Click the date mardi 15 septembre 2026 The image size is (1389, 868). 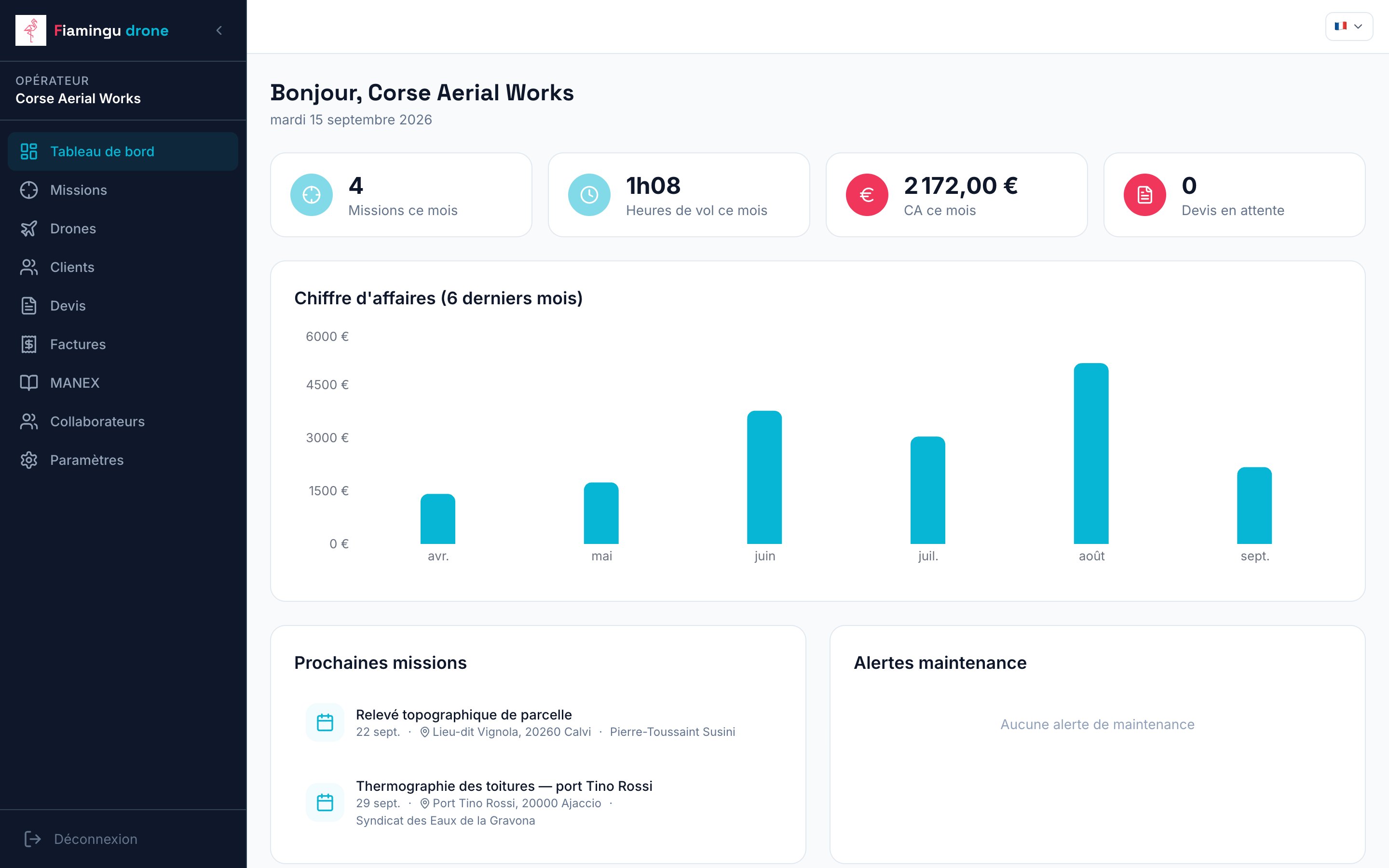tap(351, 120)
